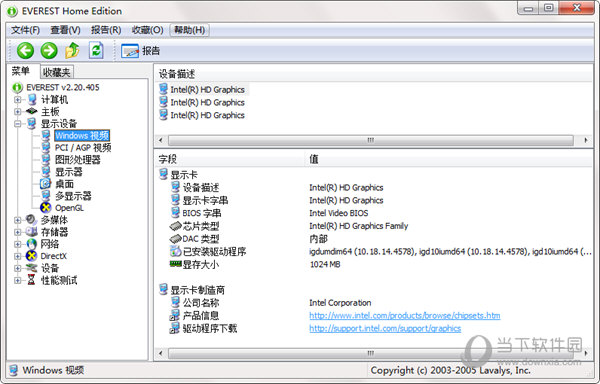Select the Windows 視频 tree item

pyautogui.click(x=82, y=135)
